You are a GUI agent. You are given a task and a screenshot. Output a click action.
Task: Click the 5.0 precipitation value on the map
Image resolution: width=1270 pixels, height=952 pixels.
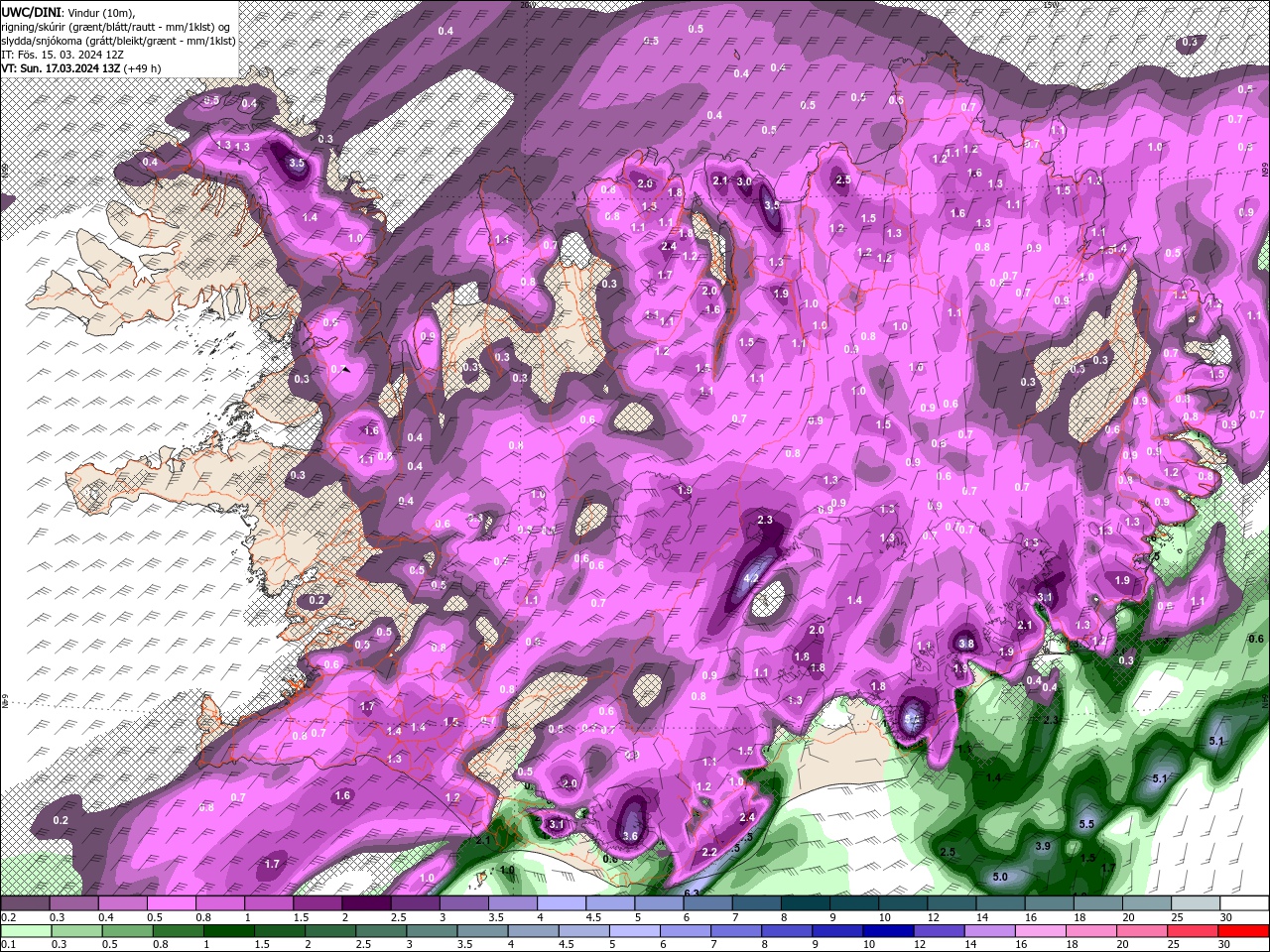[1000, 877]
